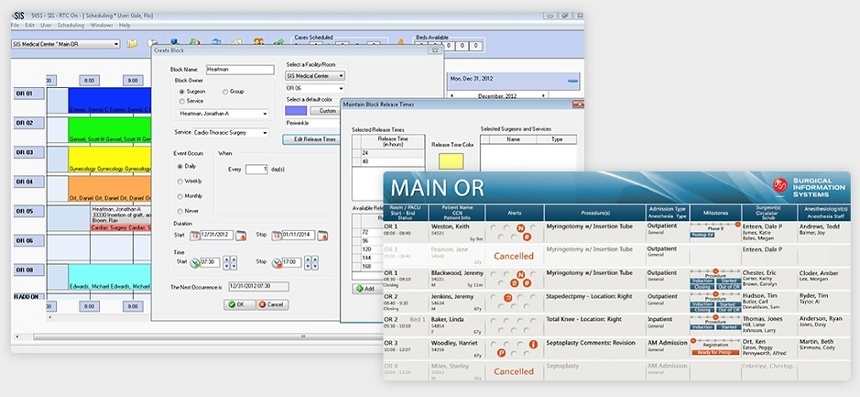The width and height of the screenshot is (860, 397).
Task: Click the Ready for Preop milestone tag
Action: [715, 353]
